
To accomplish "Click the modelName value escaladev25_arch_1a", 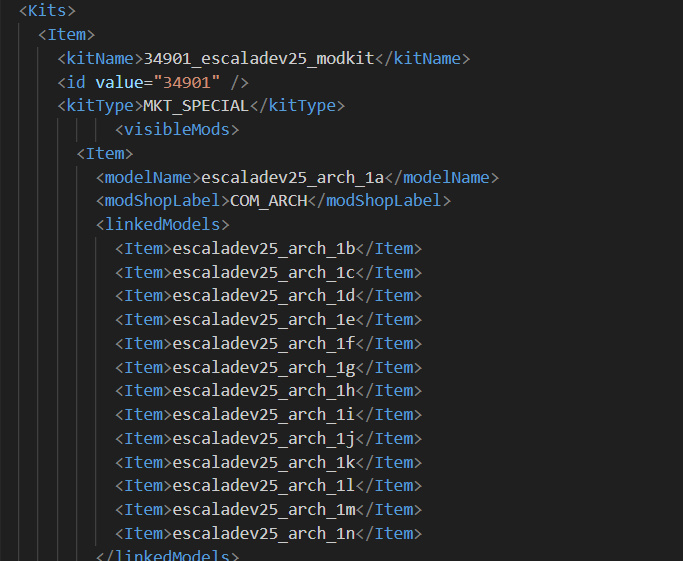I will (293, 177).
